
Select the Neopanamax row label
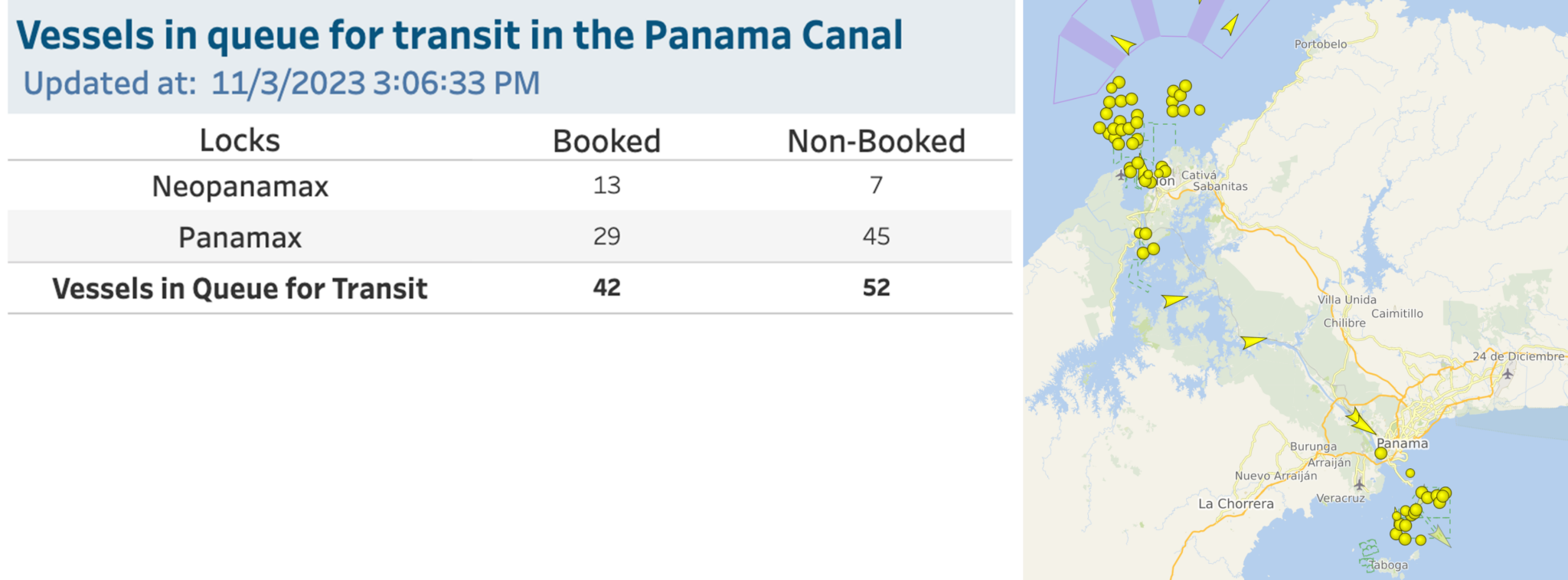click(x=240, y=186)
